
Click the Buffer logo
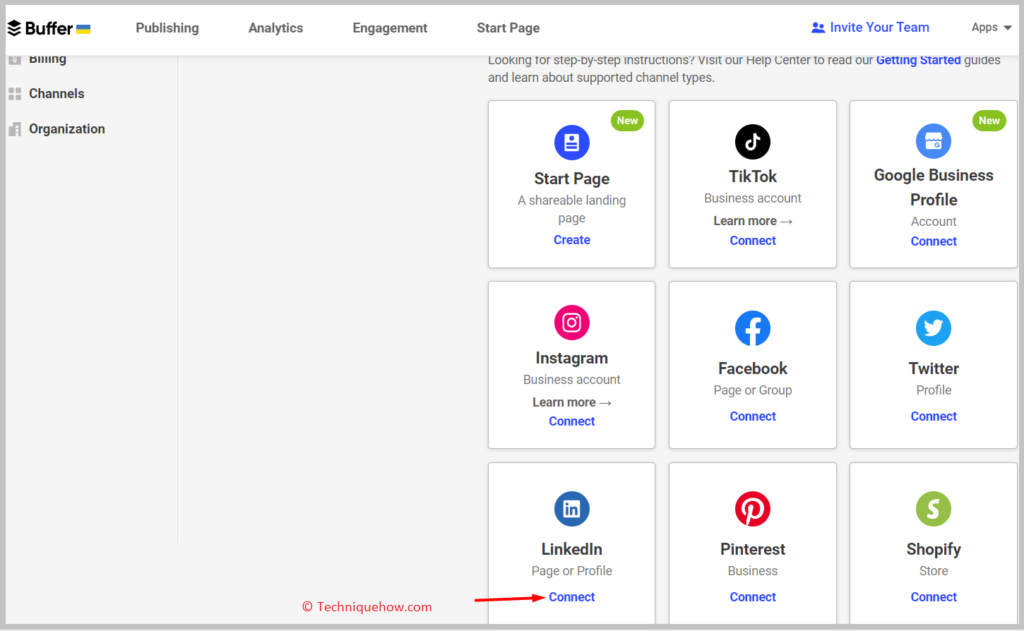[48, 28]
